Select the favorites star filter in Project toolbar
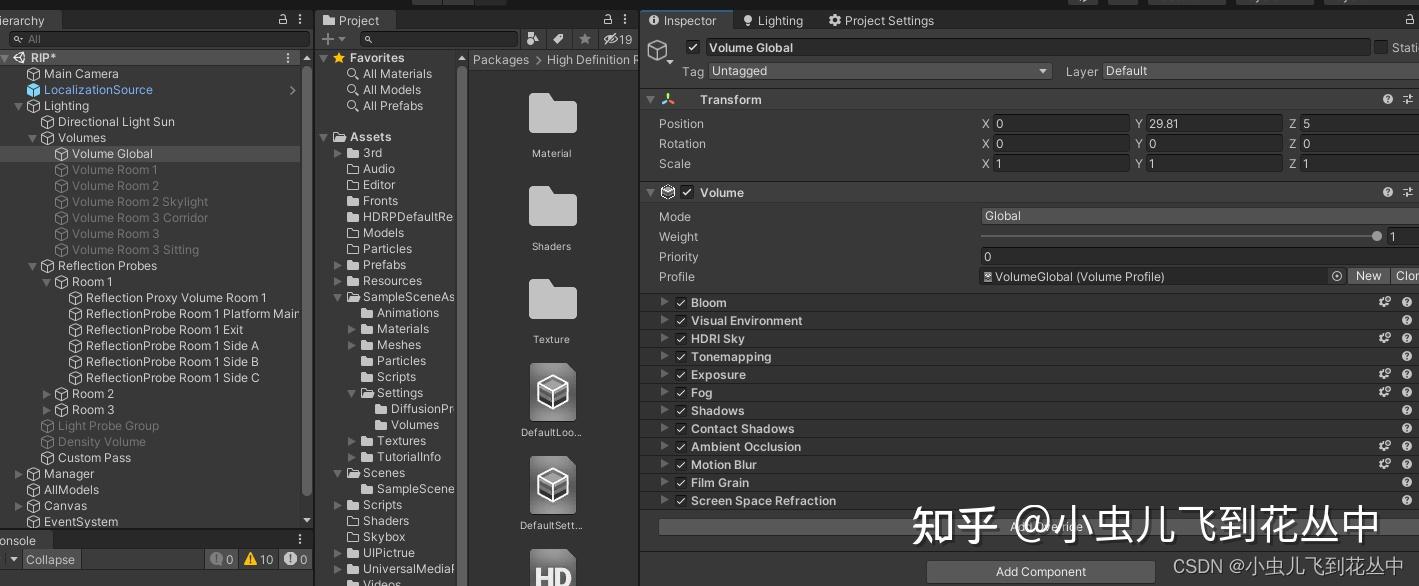1419x586 pixels. [x=586, y=39]
